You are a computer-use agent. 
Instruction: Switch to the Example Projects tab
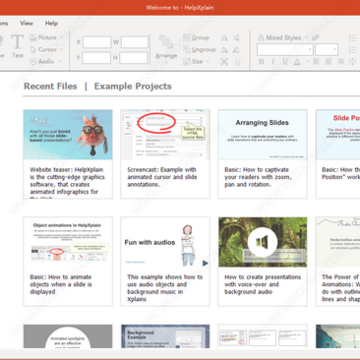133,86
